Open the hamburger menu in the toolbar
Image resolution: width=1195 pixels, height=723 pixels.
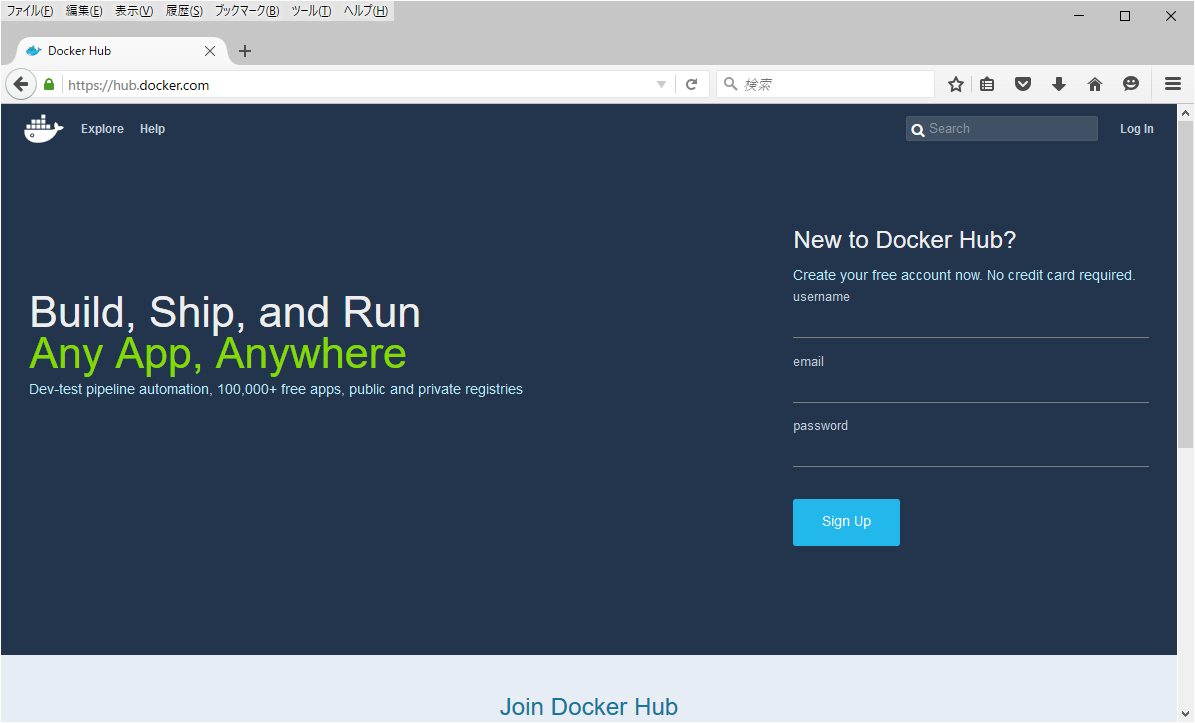click(x=1173, y=85)
